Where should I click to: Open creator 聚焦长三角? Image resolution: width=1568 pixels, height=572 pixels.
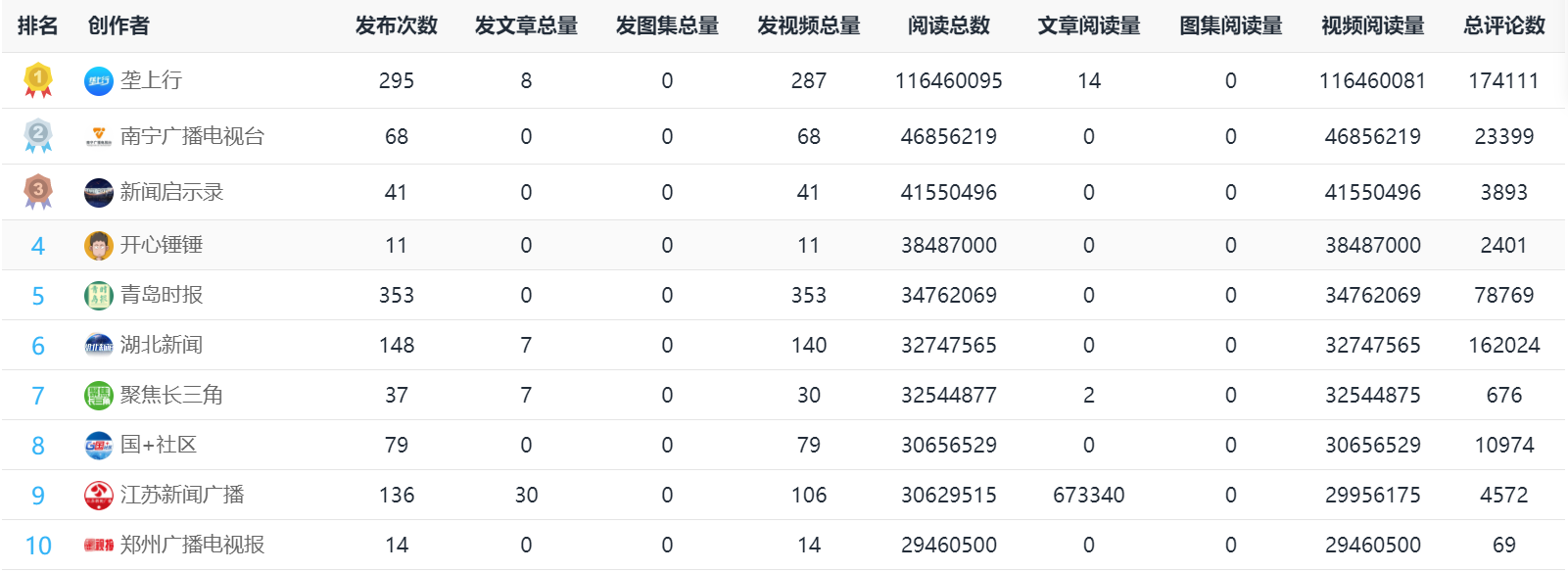[171, 395]
